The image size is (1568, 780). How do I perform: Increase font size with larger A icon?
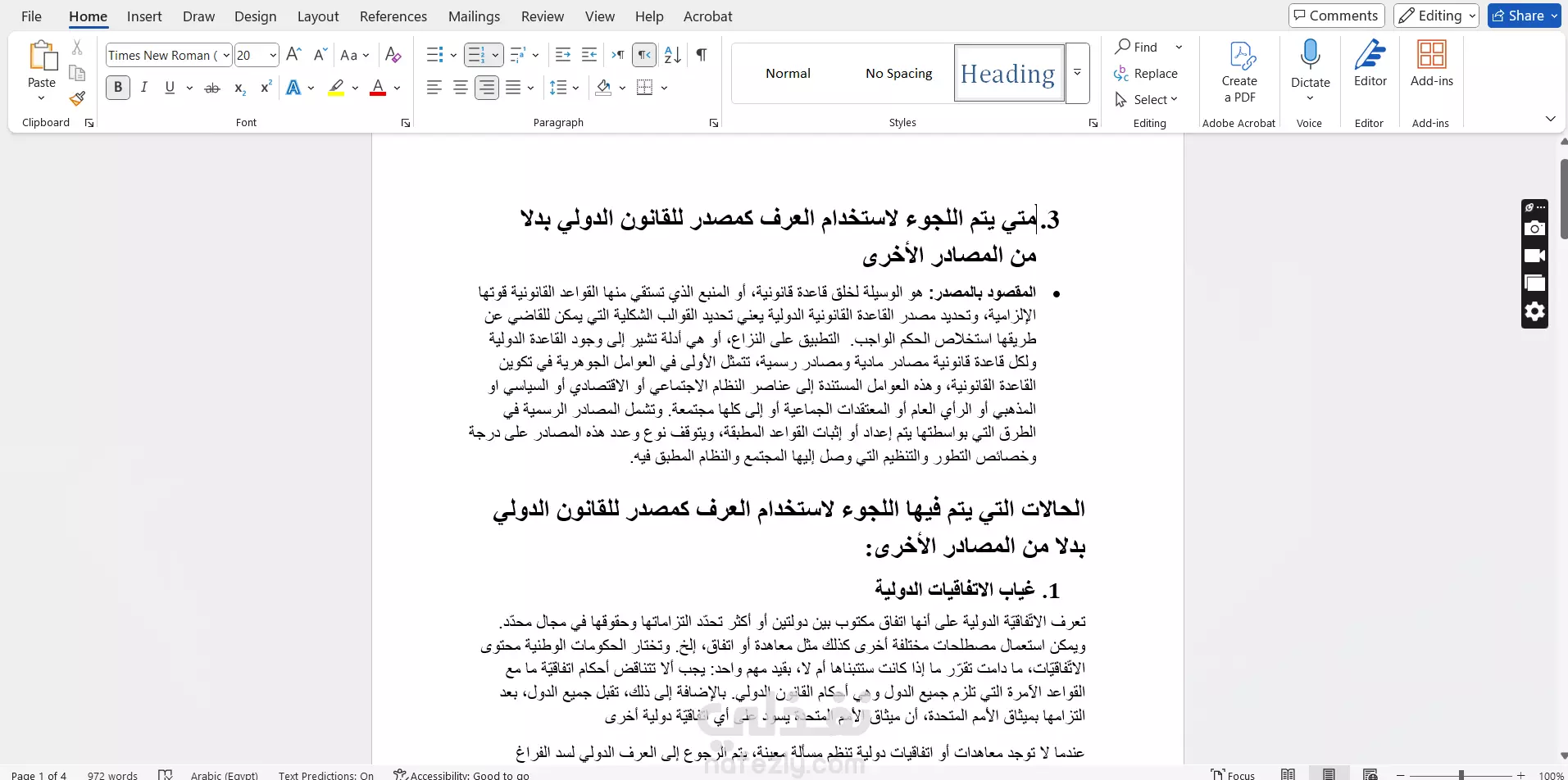[294, 55]
